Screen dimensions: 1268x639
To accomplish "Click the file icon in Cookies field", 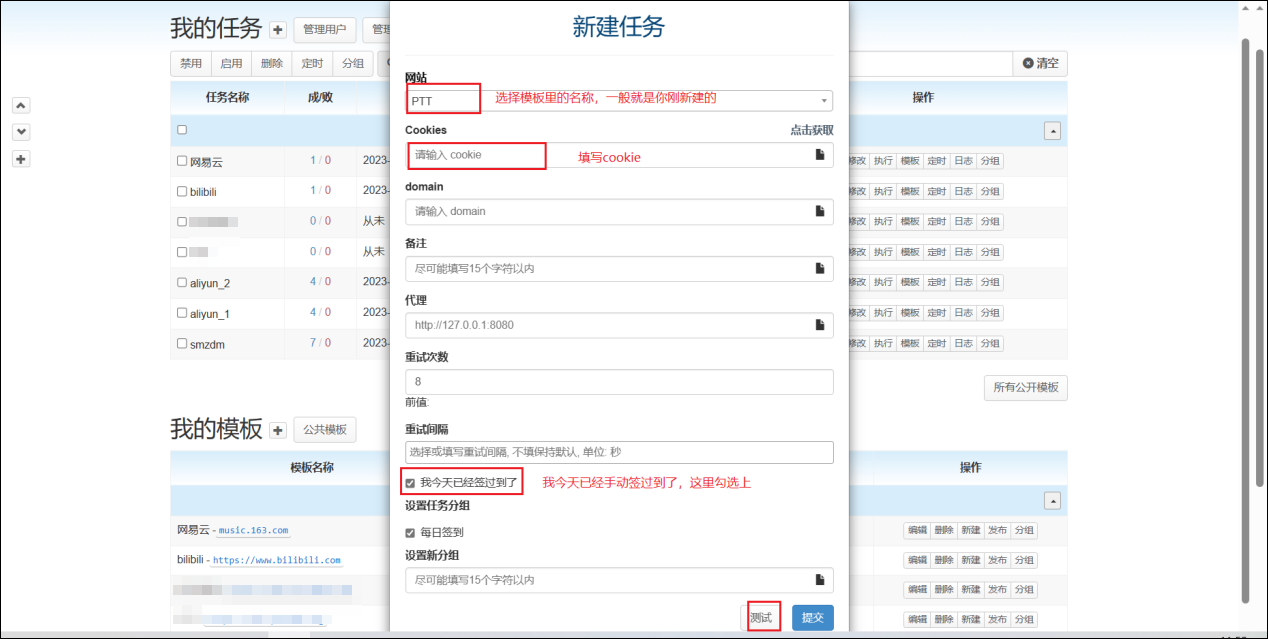I will click(x=819, y=155).
